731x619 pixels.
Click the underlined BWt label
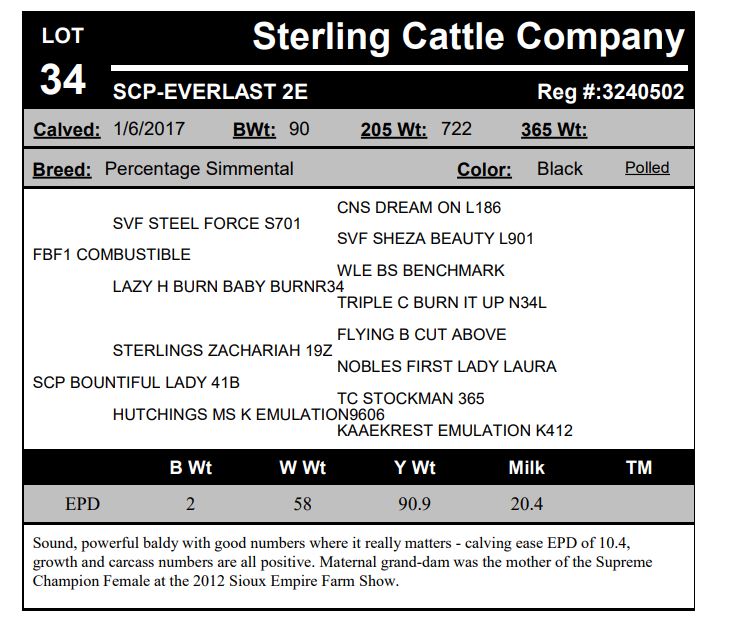pyautogui.click(x=255, y=130)
